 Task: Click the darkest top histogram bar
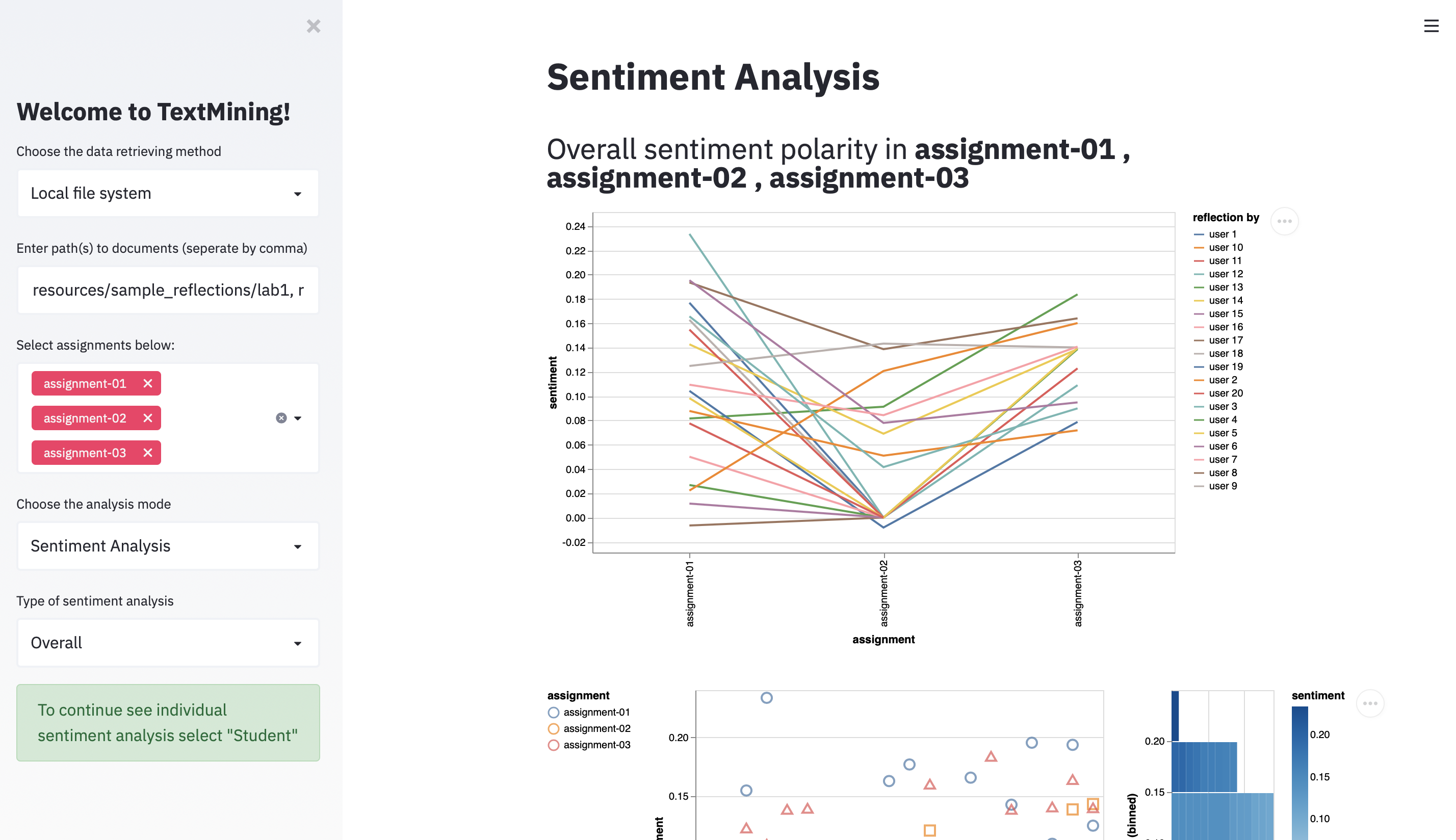pyautogui.click(x=1175, y=717)
